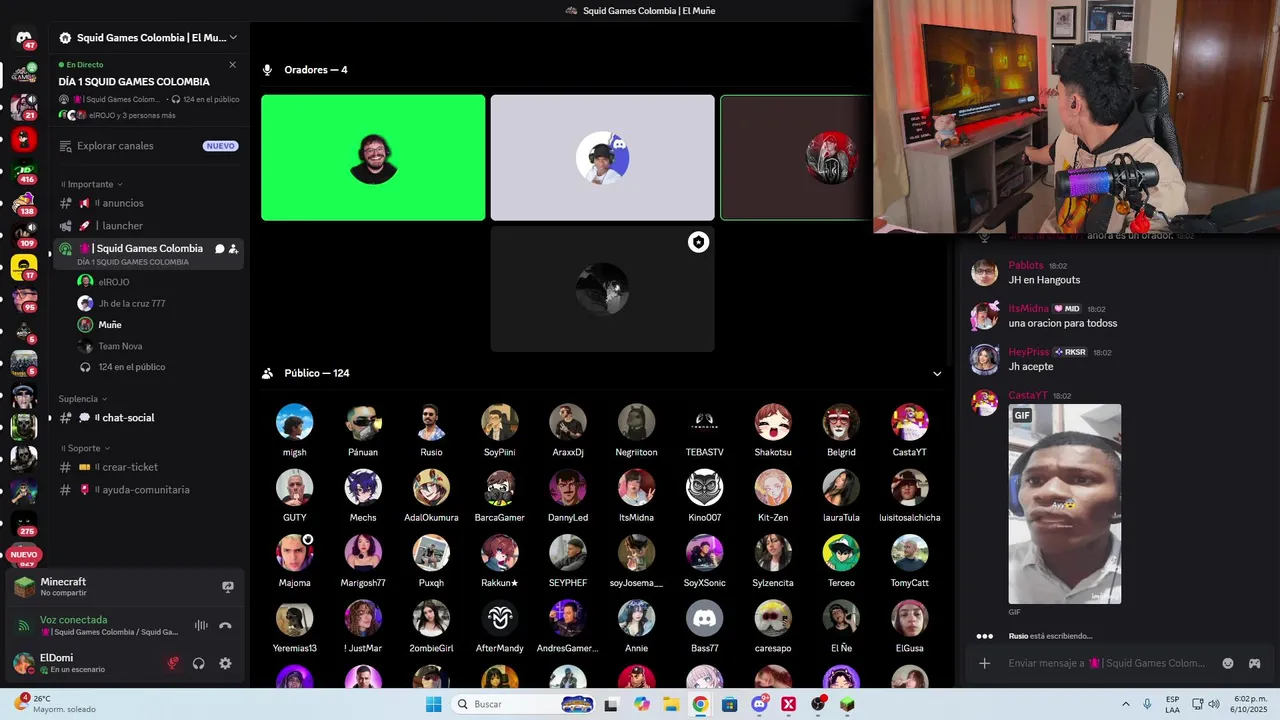Open server icon with 21 badge
This screenshot has height=720, width=1280.
click(24, 106)
